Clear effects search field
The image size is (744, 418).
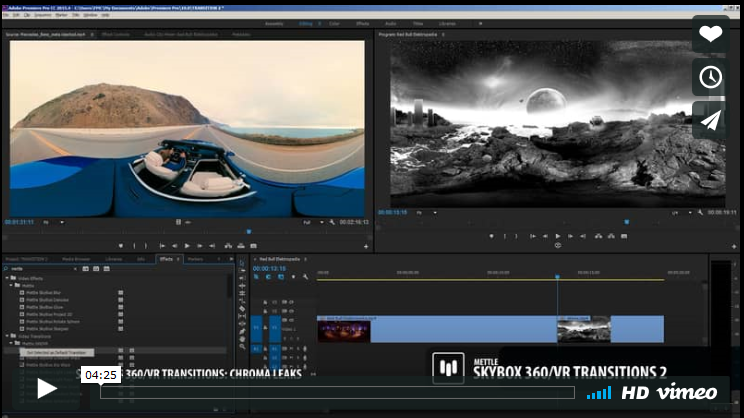[75, 269]
